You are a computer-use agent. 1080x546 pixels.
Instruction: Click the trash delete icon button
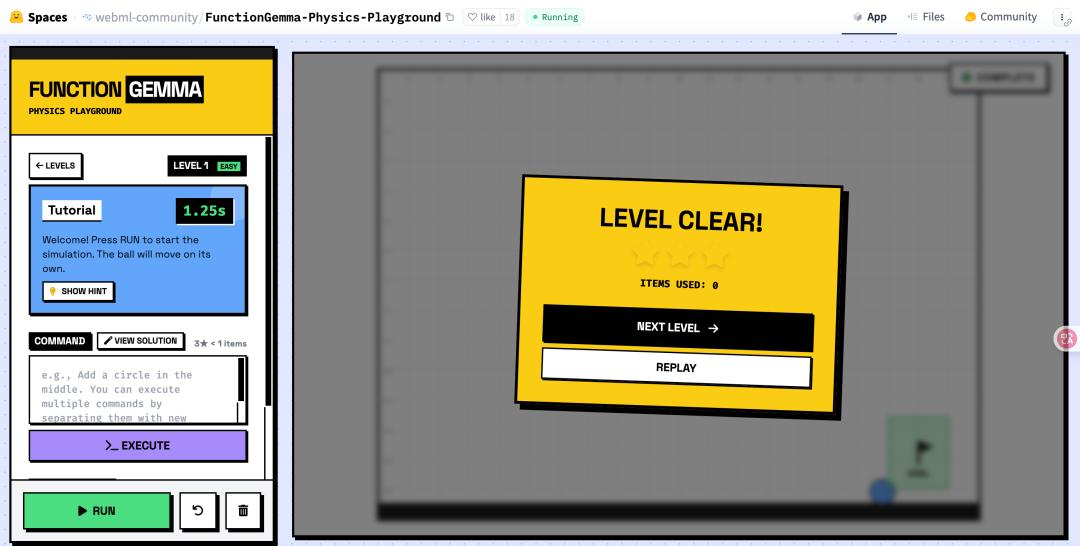pyautogui.click(x=243, y=511)
